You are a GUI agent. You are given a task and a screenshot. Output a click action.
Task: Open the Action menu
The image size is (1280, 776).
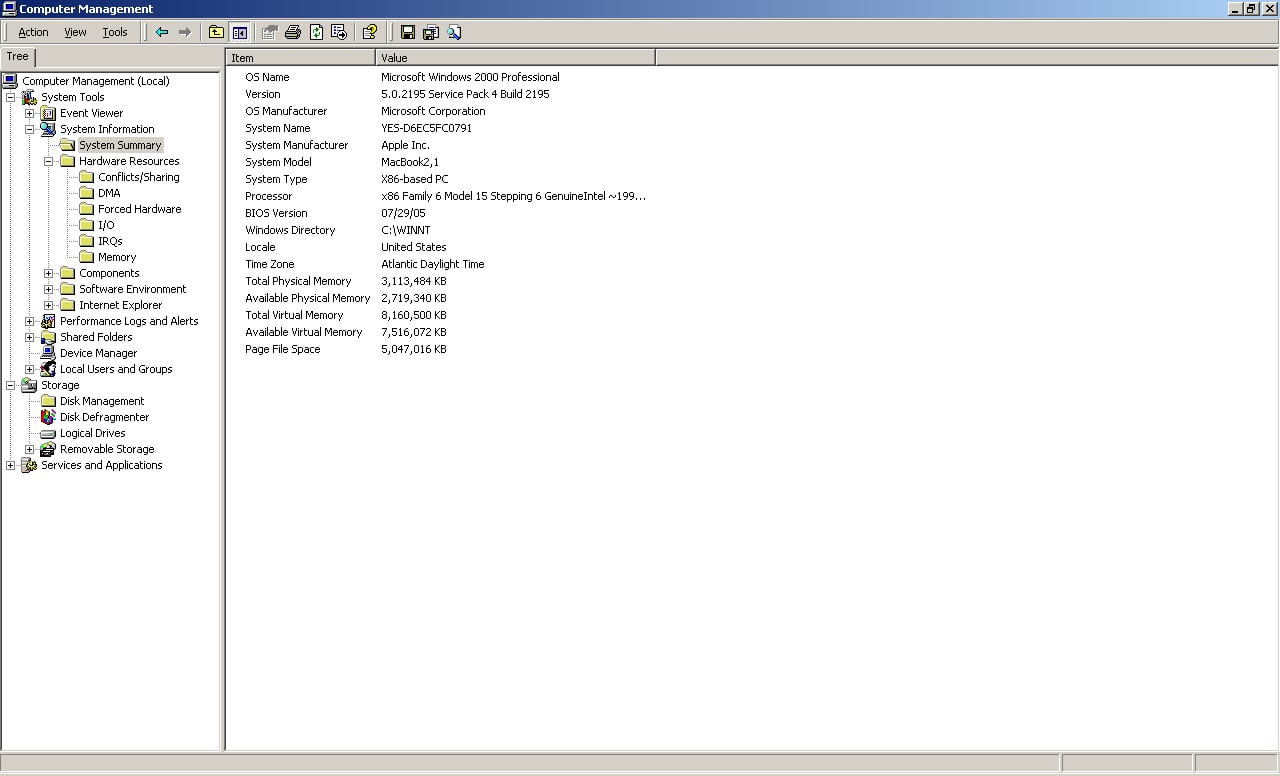click(x=33, y=32)
